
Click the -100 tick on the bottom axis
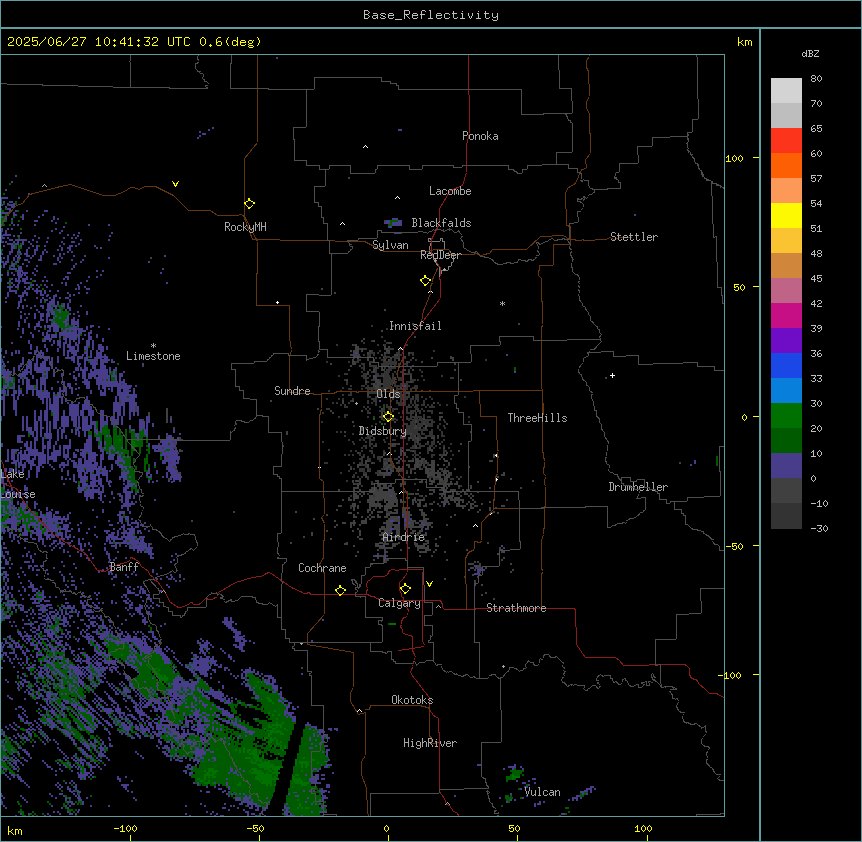(126, 828)
